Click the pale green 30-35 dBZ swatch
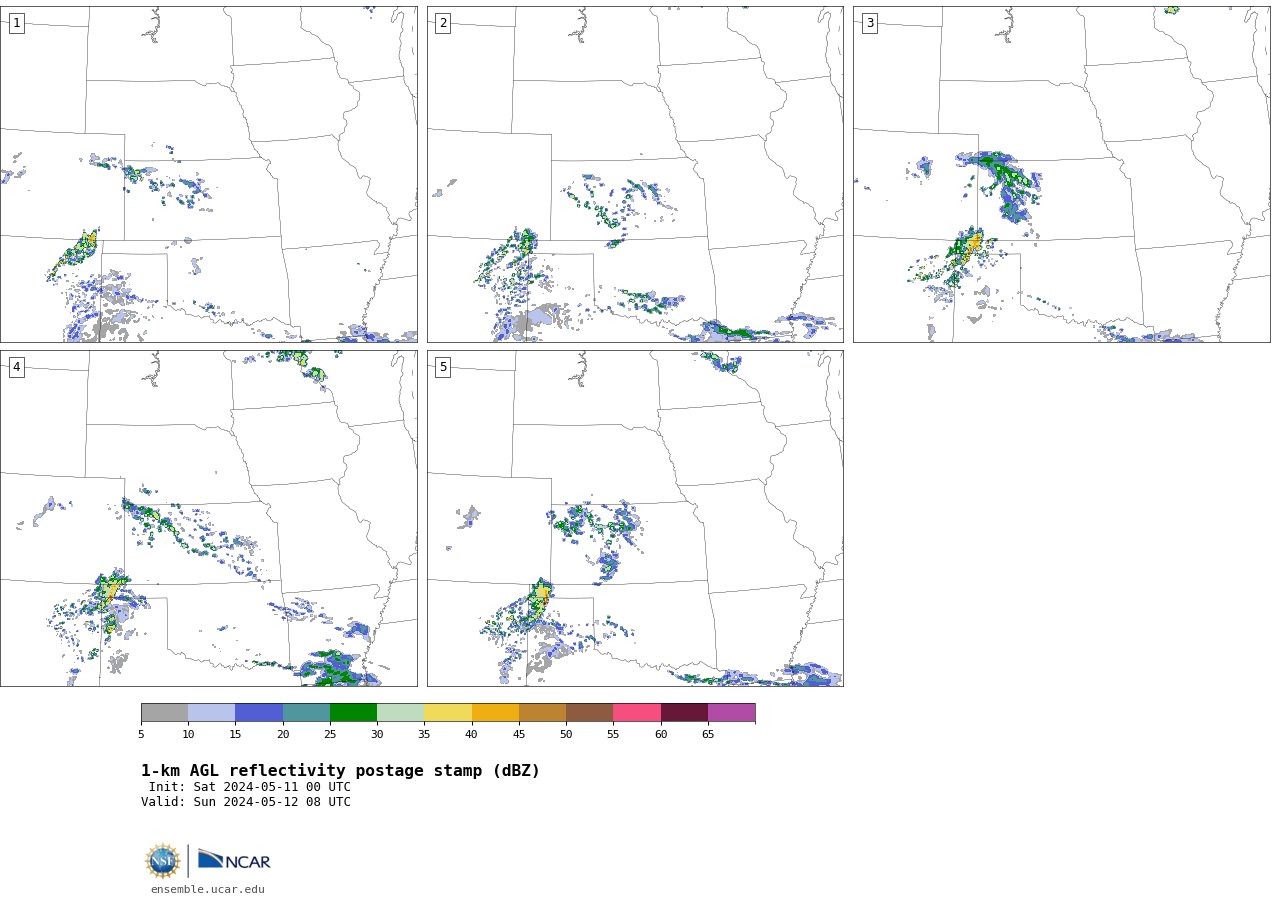The image size is (1280, 901). 400,712
